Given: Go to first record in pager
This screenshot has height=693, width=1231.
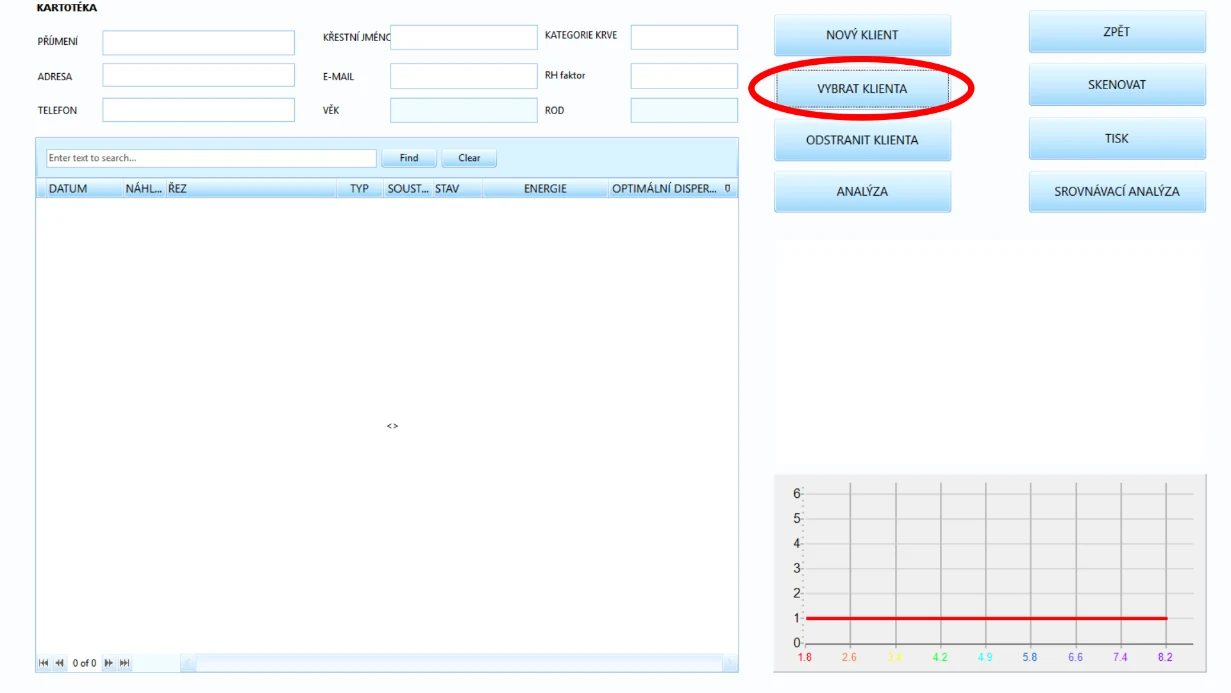Looking at the screenshot, I should tap(44, 663).
